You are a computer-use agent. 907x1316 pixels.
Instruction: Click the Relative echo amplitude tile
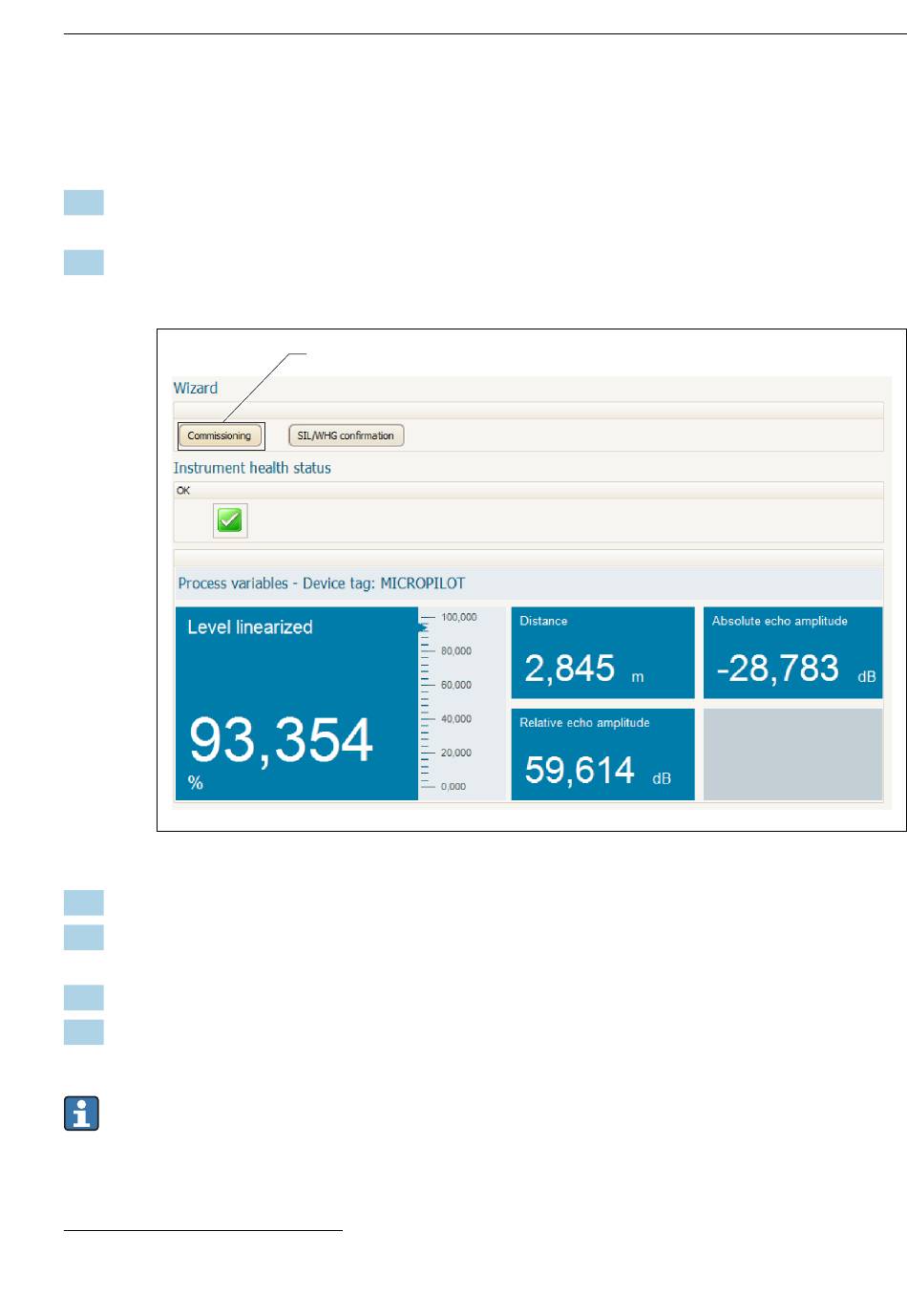(x=602, y=754)
